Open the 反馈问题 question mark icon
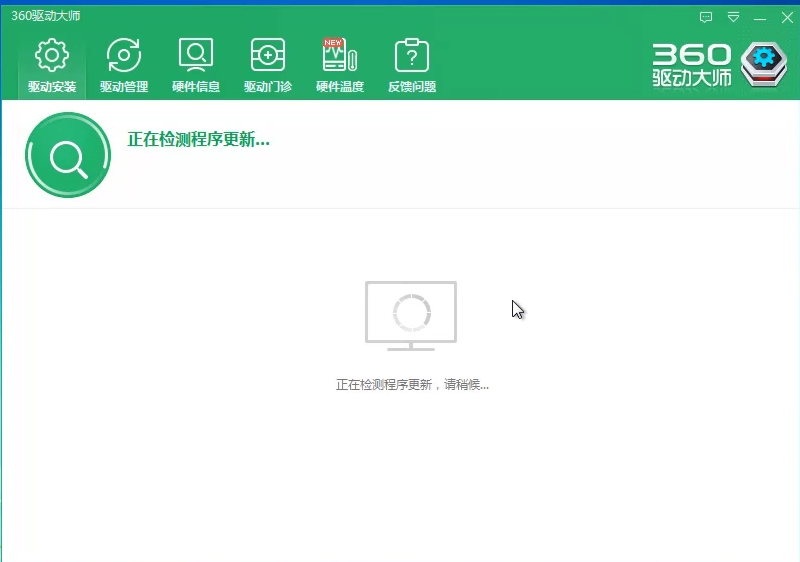800x562 pixels. point(412,55)
